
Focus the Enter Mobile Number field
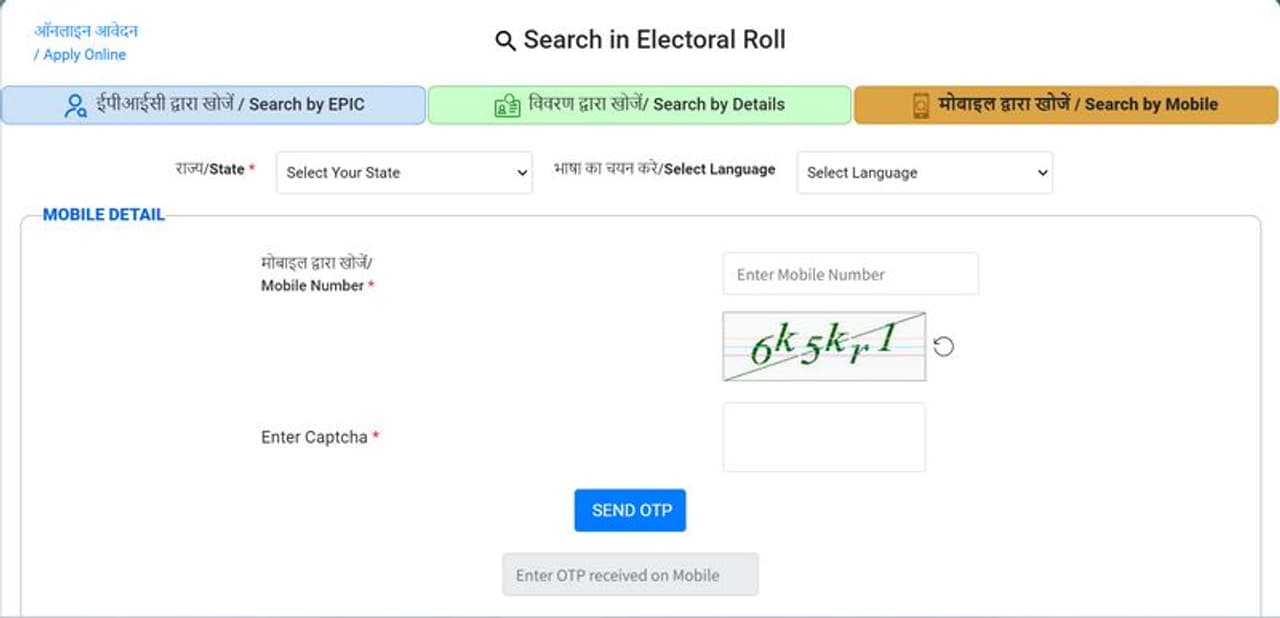tap(850, 274)
